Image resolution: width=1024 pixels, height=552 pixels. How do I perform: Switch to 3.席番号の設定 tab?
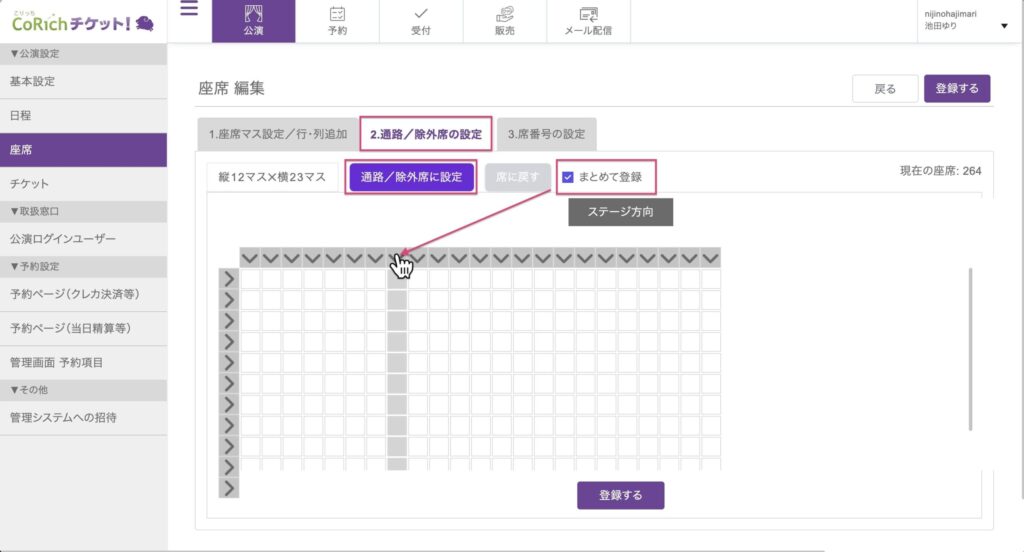pos(546,133)
